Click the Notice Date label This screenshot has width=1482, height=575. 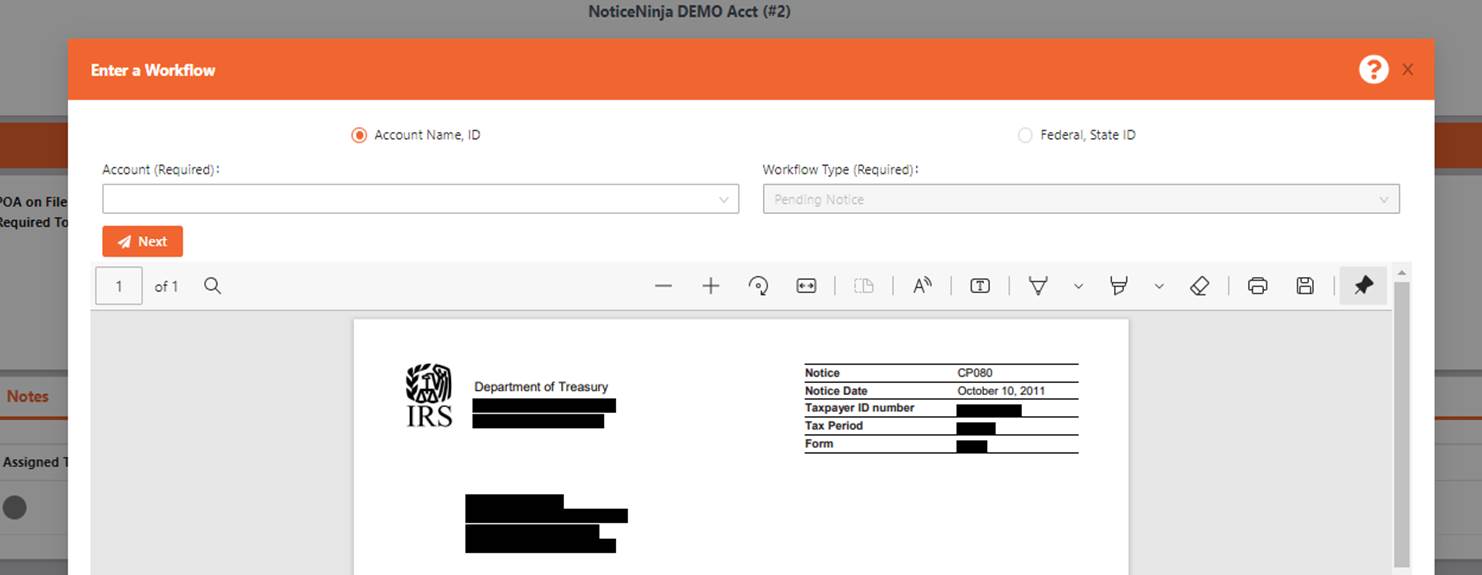836,391
